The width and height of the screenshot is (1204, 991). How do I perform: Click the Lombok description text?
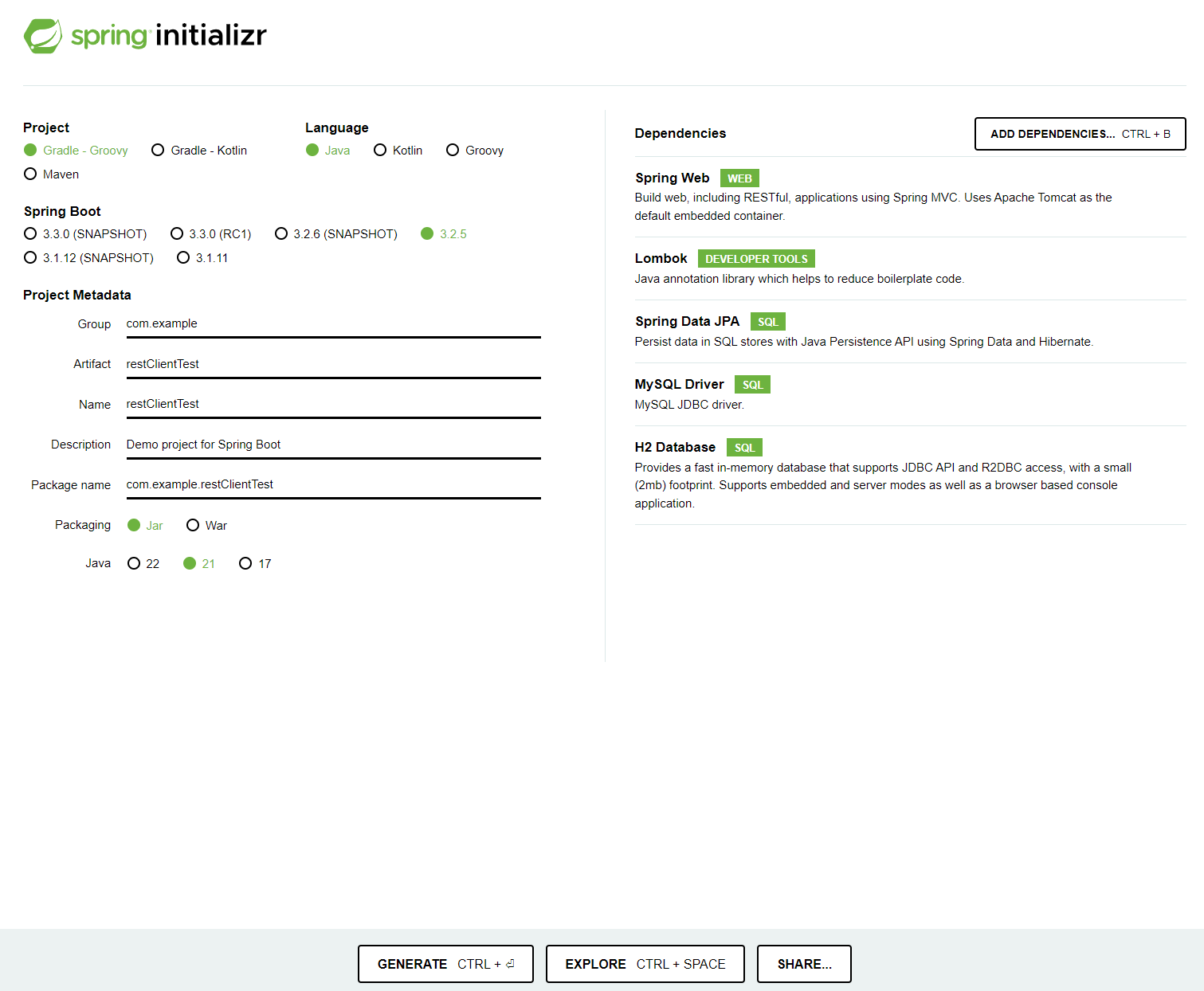(x=799, y=279)
